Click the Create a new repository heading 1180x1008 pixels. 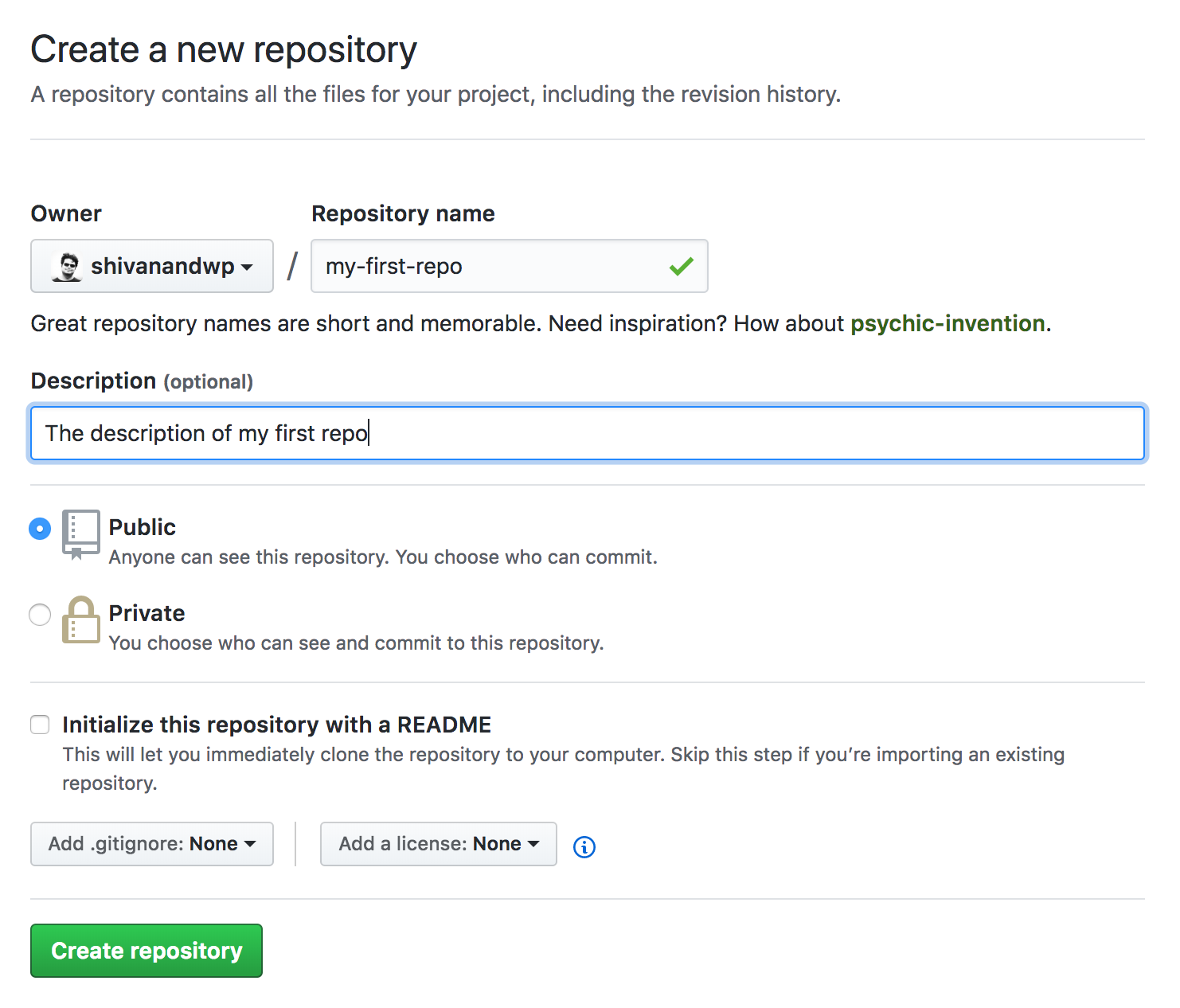(x=224, y=49)
